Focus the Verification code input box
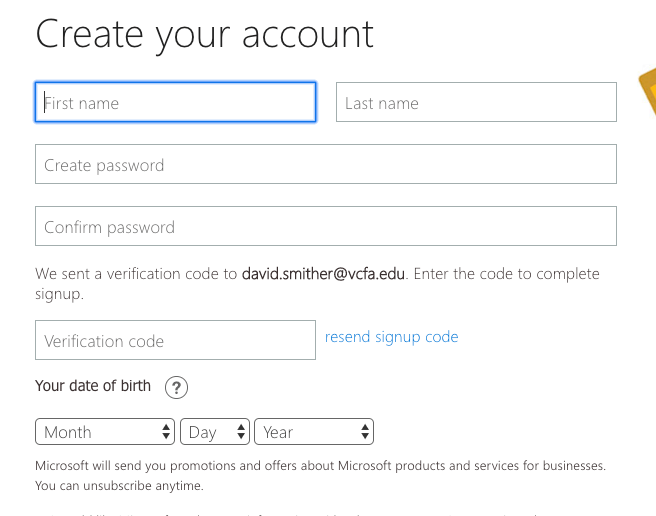 (x=175, y=340)
